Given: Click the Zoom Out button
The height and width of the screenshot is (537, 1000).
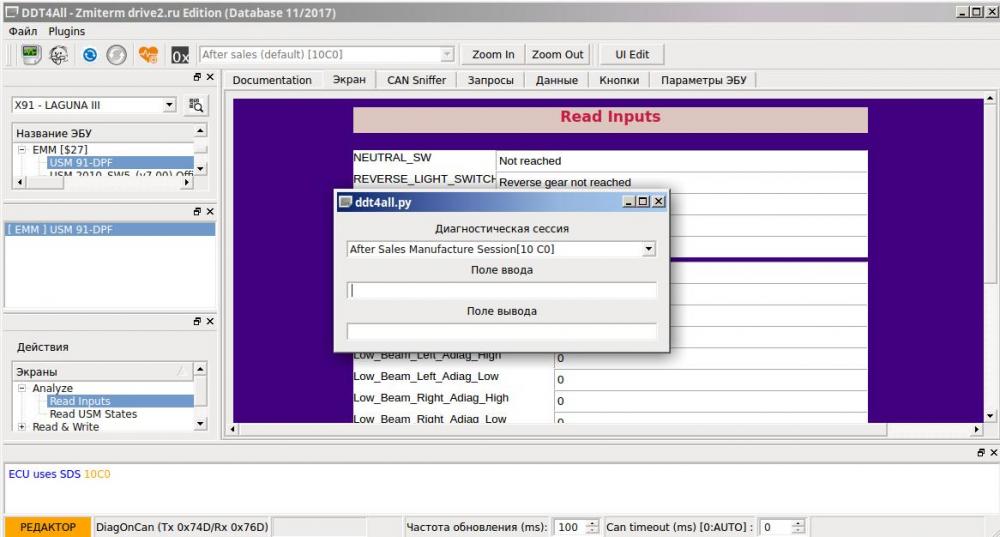Looking at the screenshot, I should coord(557,55).
